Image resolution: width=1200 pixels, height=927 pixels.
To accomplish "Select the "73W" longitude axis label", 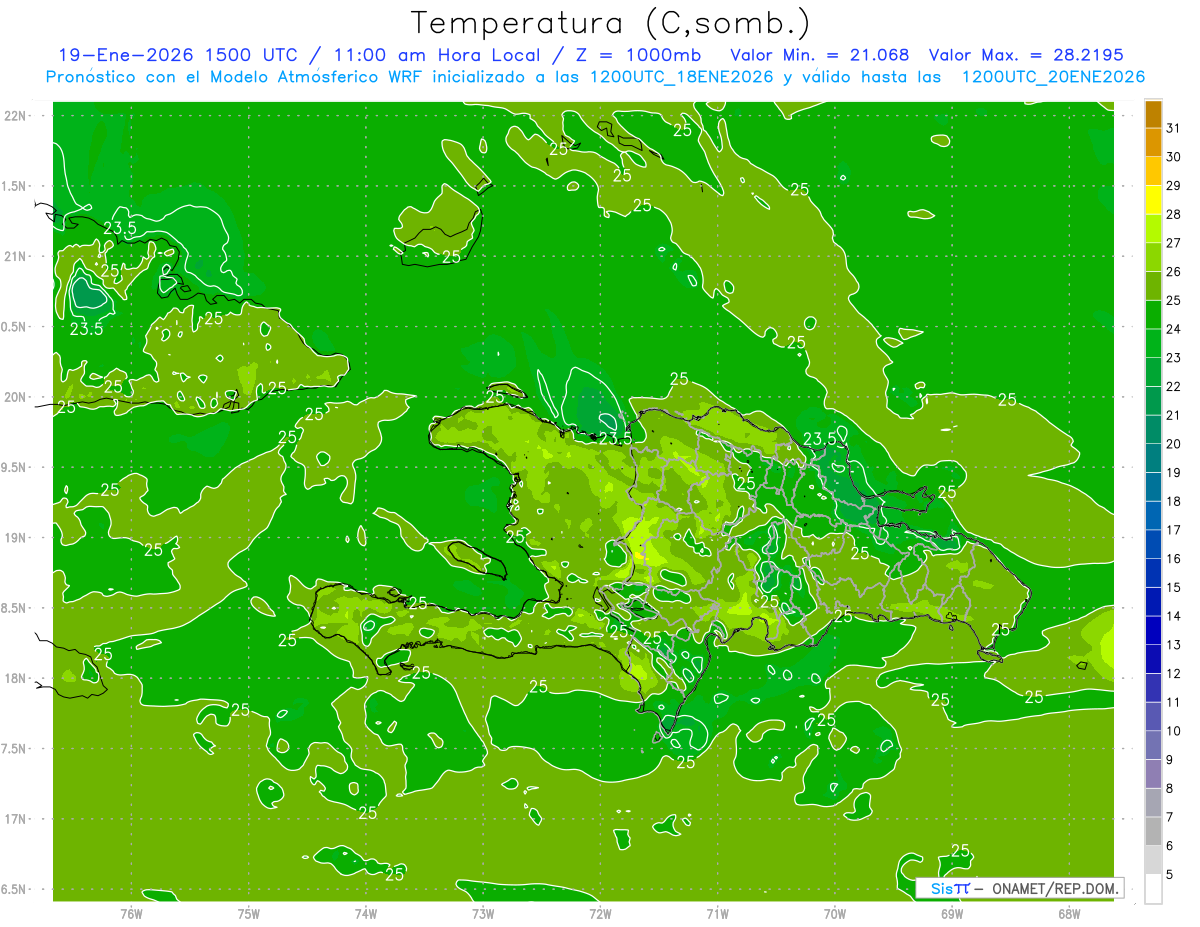I will 483,914.
